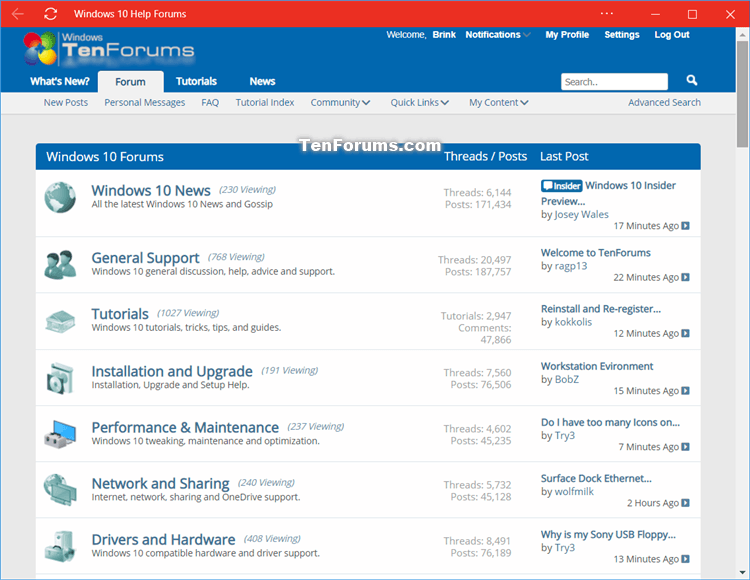This screenshot has width=750, height=580.
Task: Click the TenForums logo
Action: click(x=109, y=48)
